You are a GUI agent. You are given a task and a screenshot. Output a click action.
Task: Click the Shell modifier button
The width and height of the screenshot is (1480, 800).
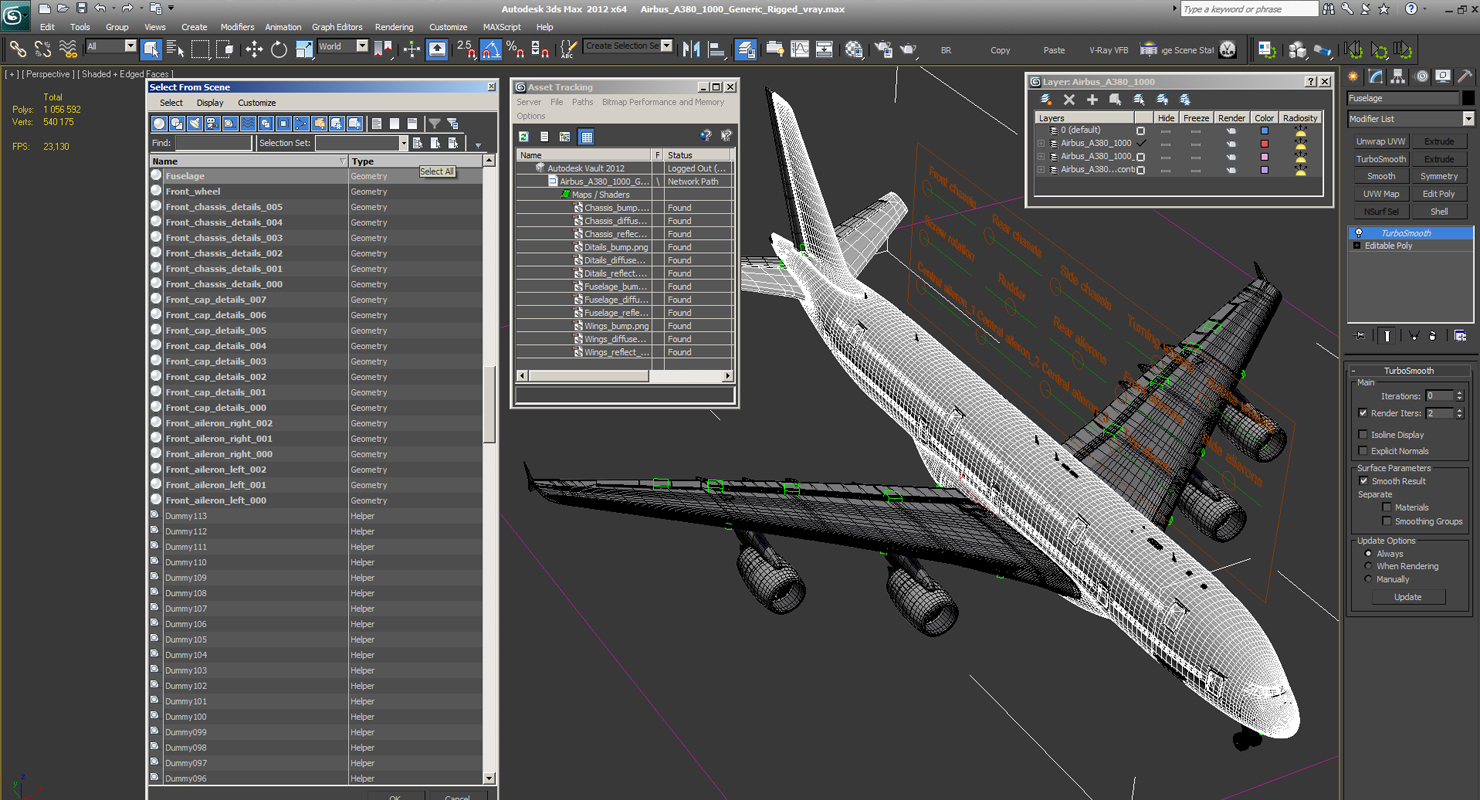[1439, 212]
